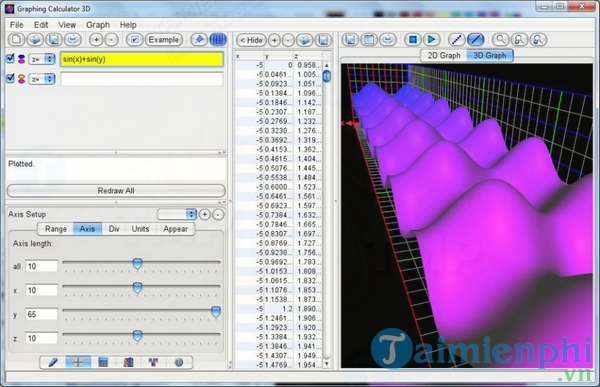This screenshot has height=387, width=600.
Task: Stop graph rotation with the square stop icon
Action: (x=412, y=39)
